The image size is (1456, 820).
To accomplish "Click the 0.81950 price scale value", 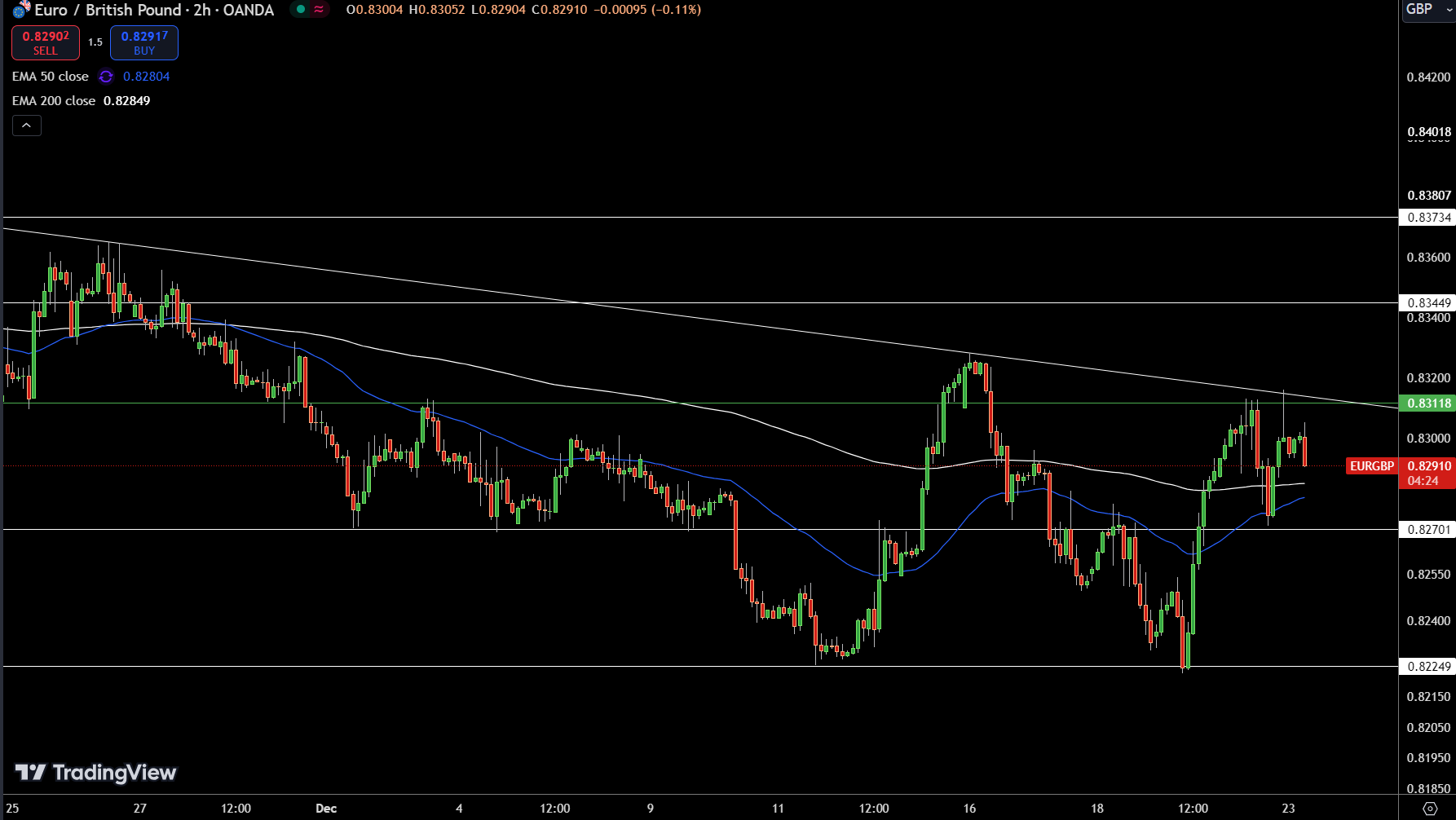I will [x=1428, y=758].
